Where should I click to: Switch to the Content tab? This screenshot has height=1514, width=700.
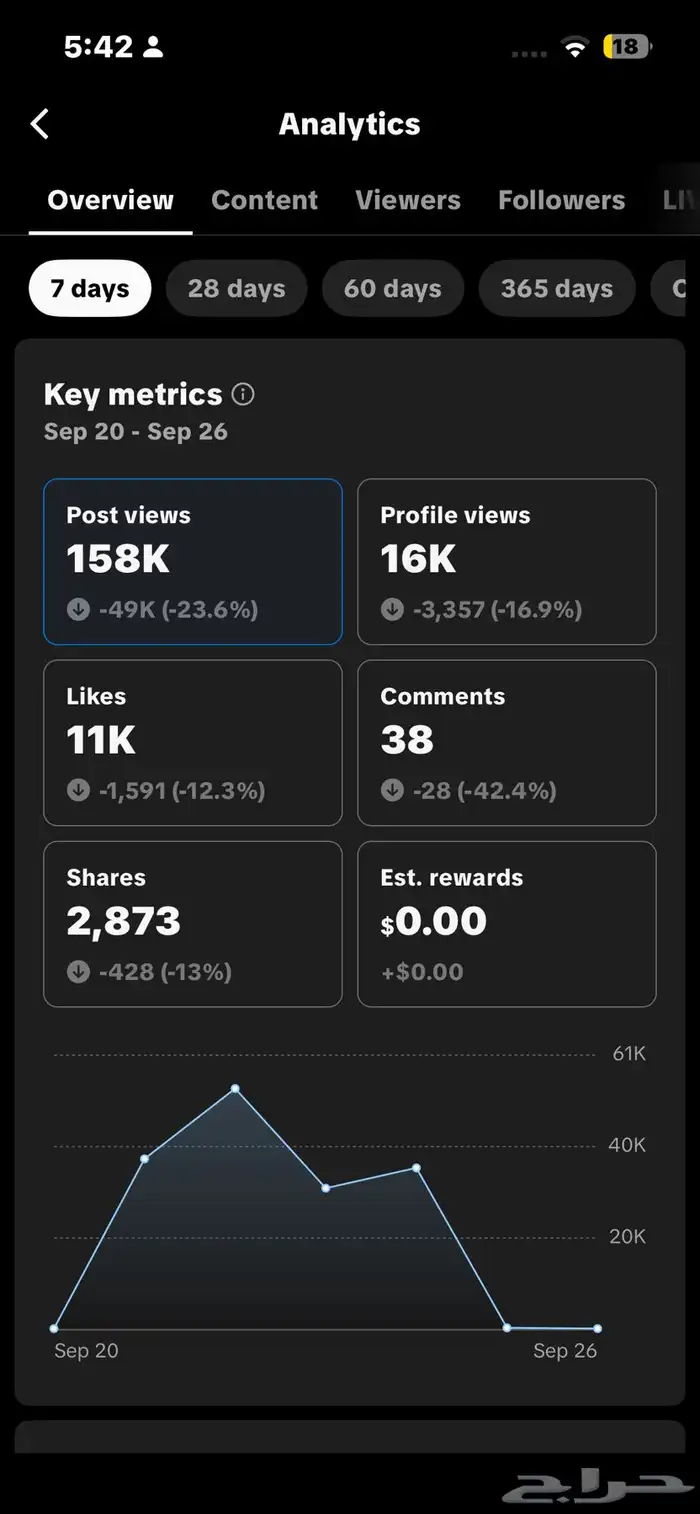coord(265,200)
